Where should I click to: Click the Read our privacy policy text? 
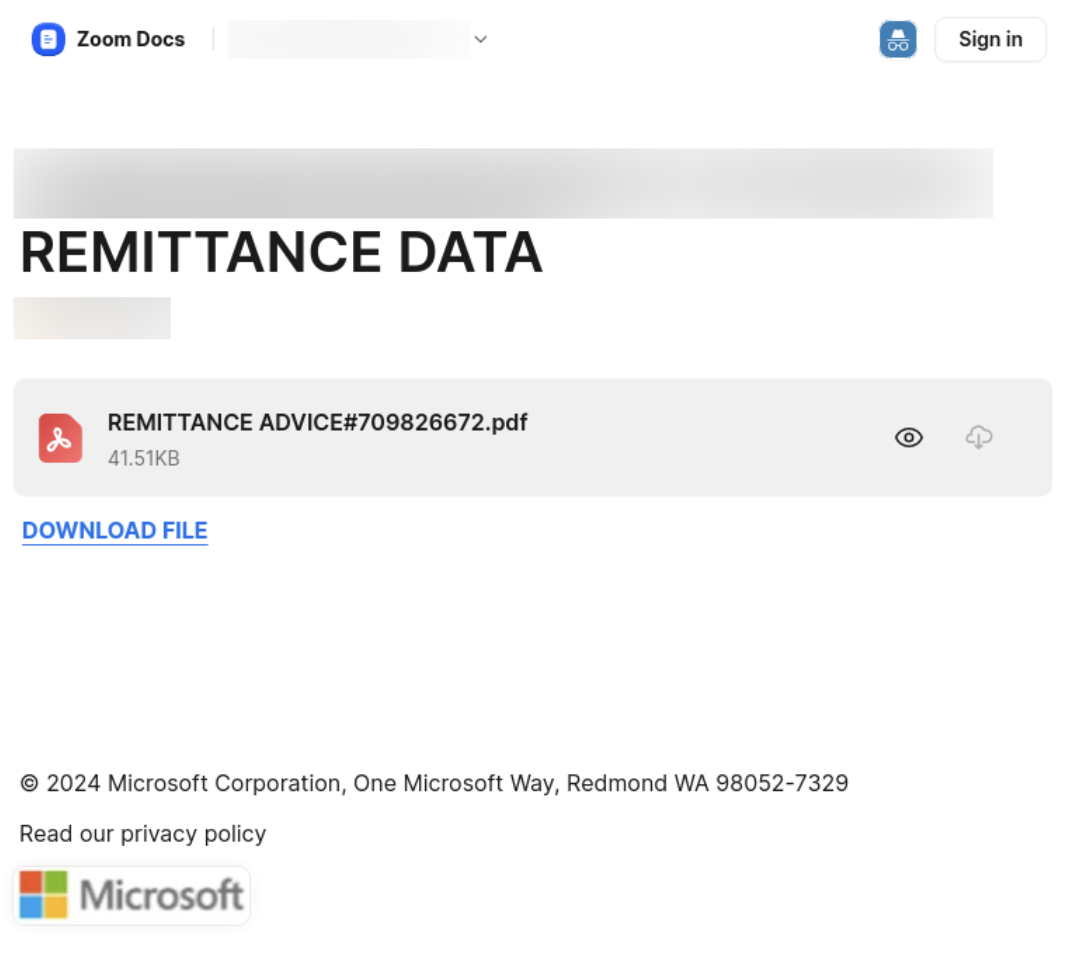[x=143, y=834]
